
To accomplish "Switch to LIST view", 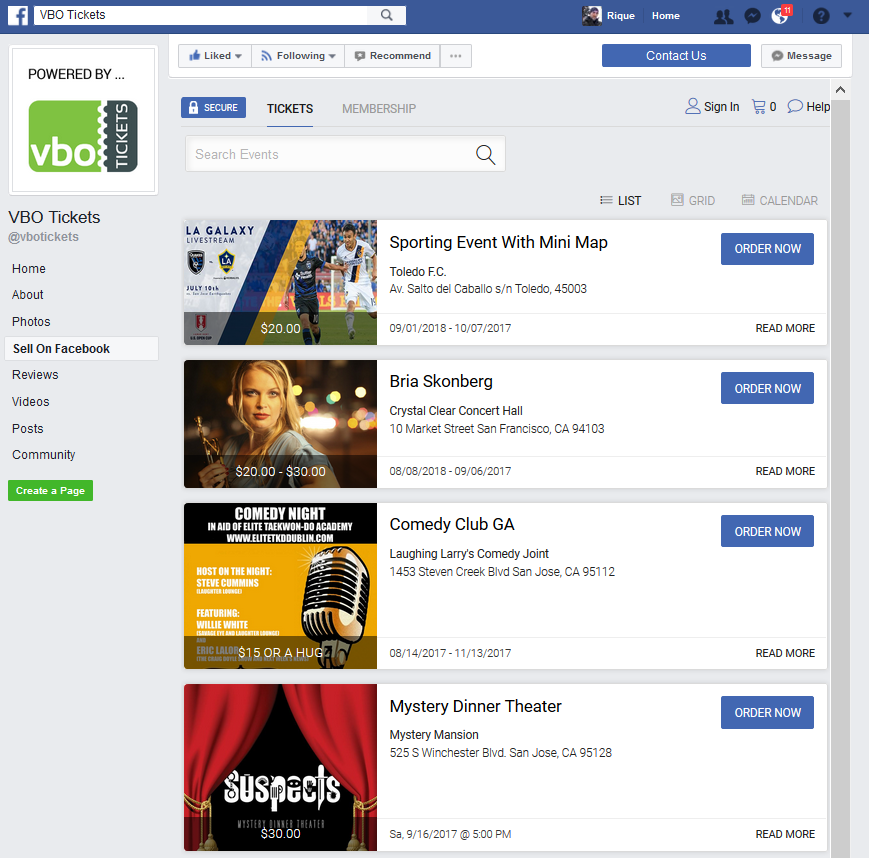I will pyautogui.click(x=621, y=201).
